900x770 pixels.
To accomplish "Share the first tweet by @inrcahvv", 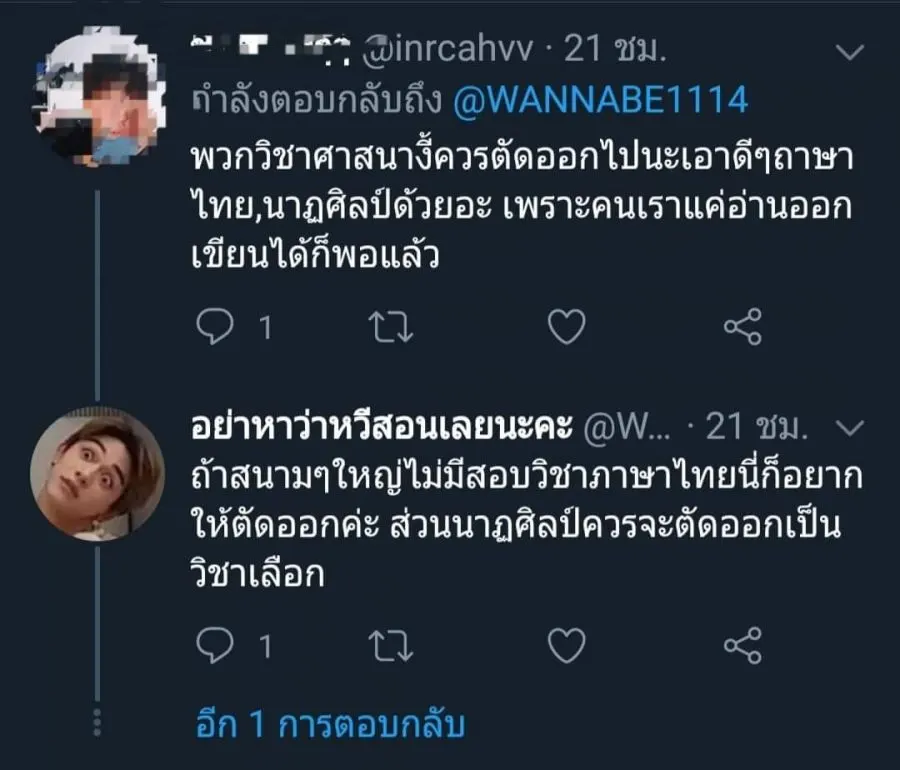I will click(x=742, y=327).
